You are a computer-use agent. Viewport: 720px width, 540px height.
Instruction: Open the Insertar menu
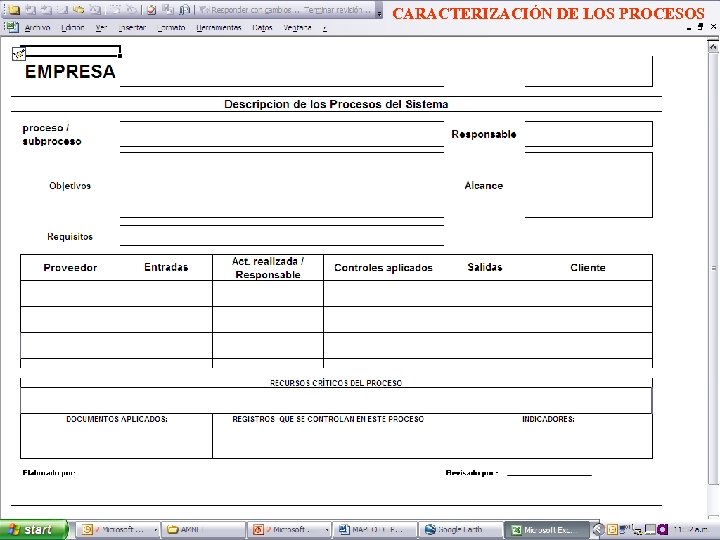(132, 28)
